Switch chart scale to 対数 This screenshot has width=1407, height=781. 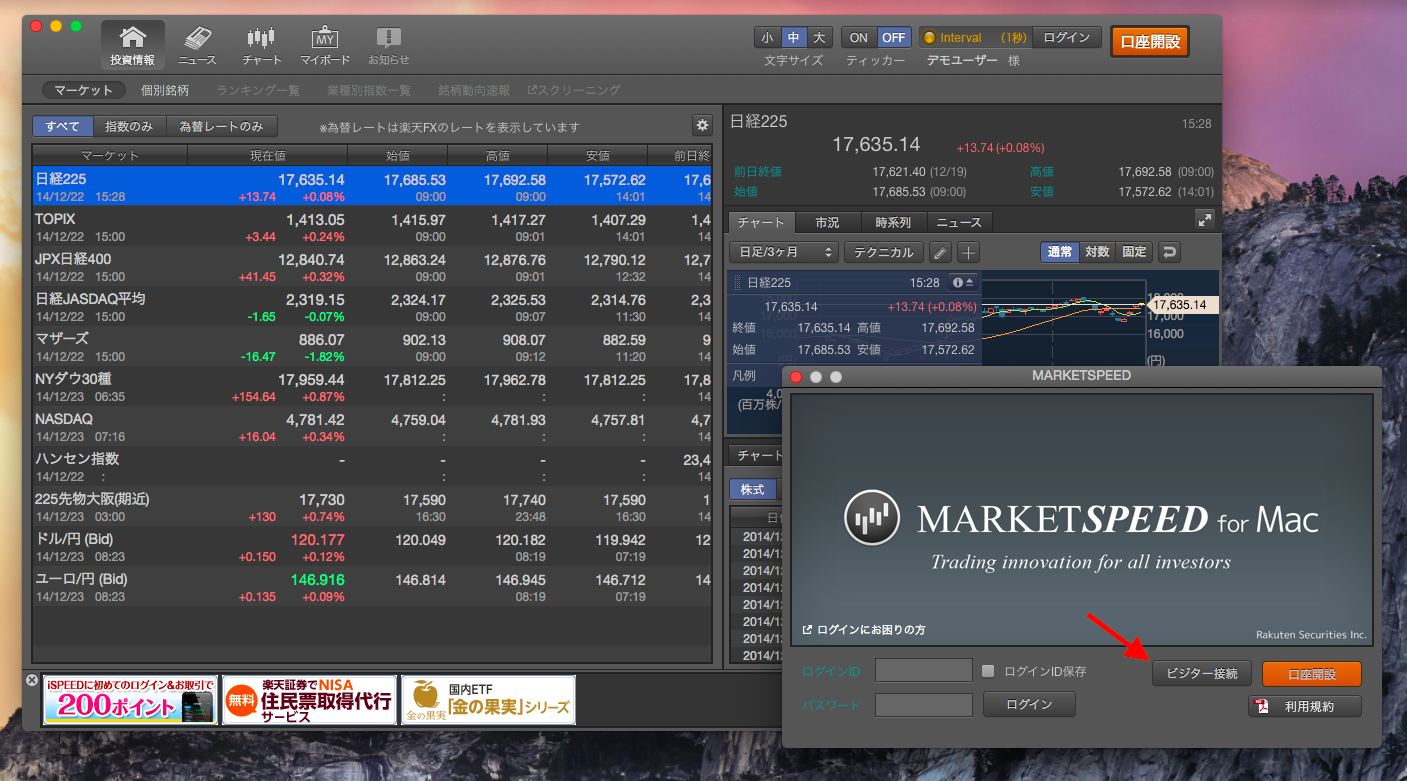[x=1098, y=252]
